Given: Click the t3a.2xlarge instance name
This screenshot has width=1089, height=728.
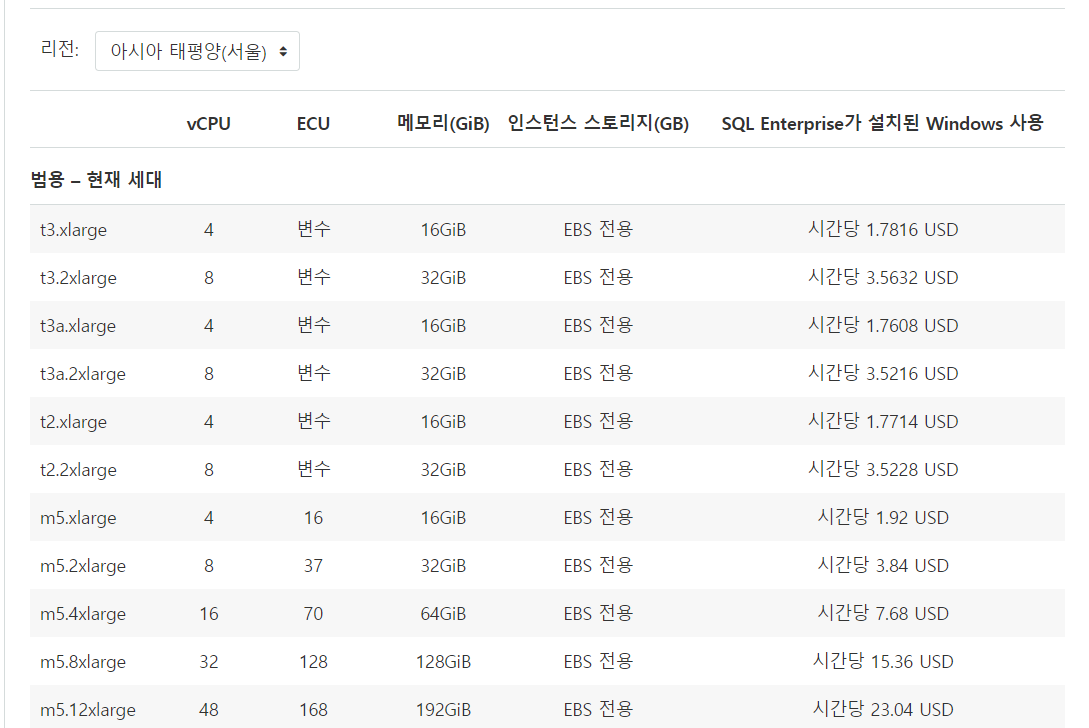Looking at the screenshot, I should pyautogui.click(x=83, y=374).
